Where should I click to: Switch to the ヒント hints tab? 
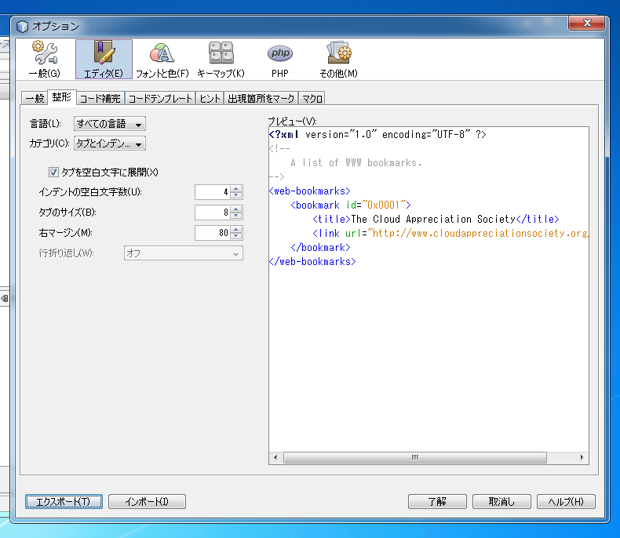210,98
